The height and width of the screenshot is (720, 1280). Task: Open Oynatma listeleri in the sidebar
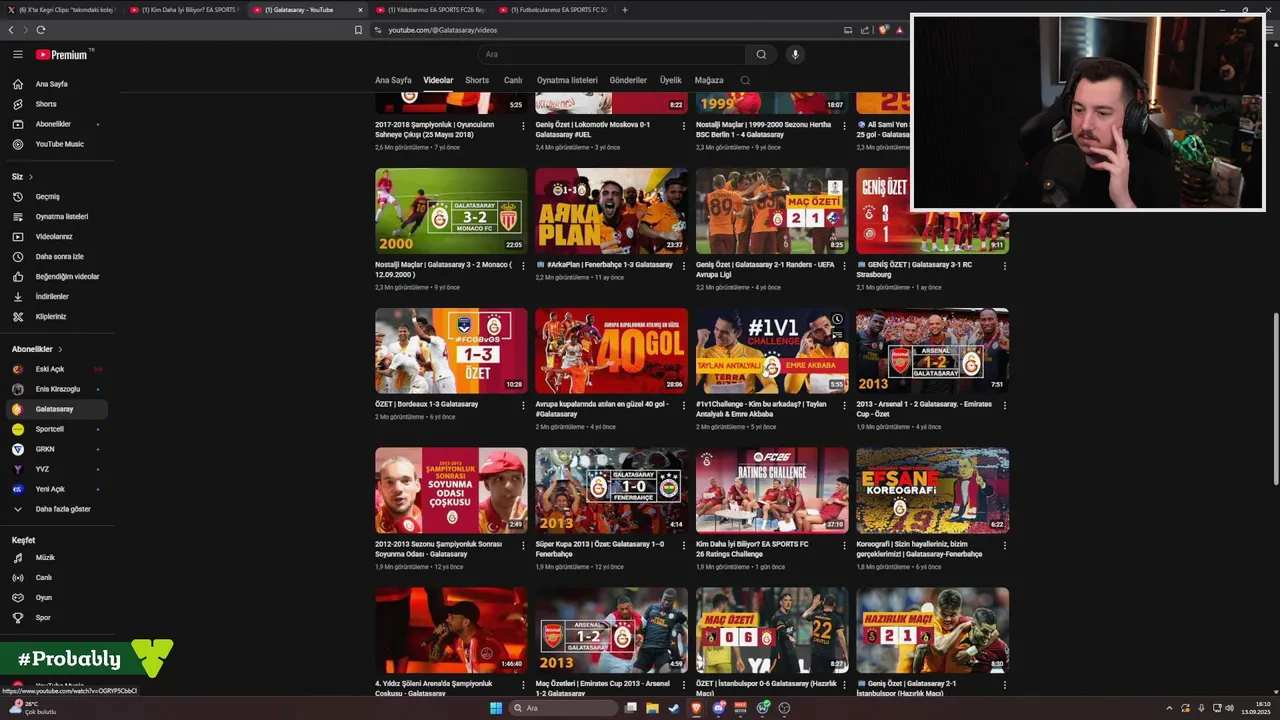[54, 217]
